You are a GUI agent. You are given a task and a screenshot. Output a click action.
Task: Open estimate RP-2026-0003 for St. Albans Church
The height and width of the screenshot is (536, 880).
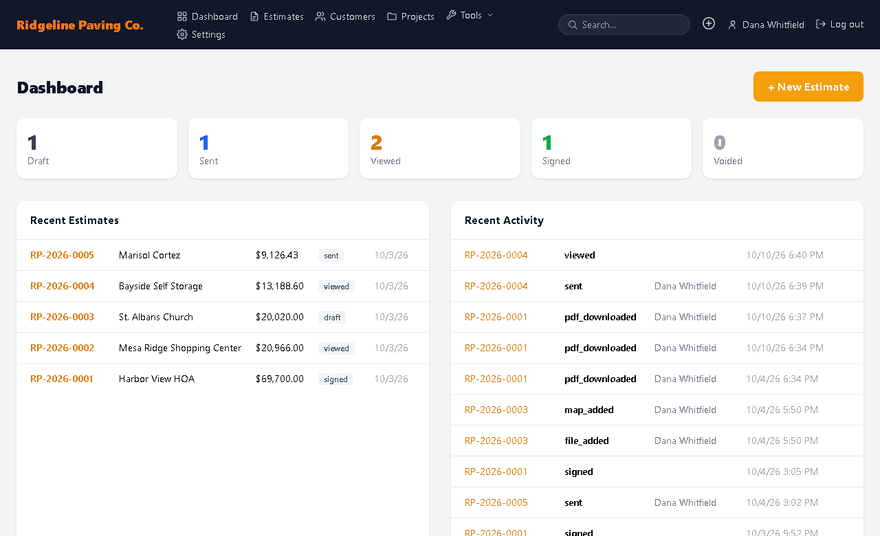coord(62,317)
